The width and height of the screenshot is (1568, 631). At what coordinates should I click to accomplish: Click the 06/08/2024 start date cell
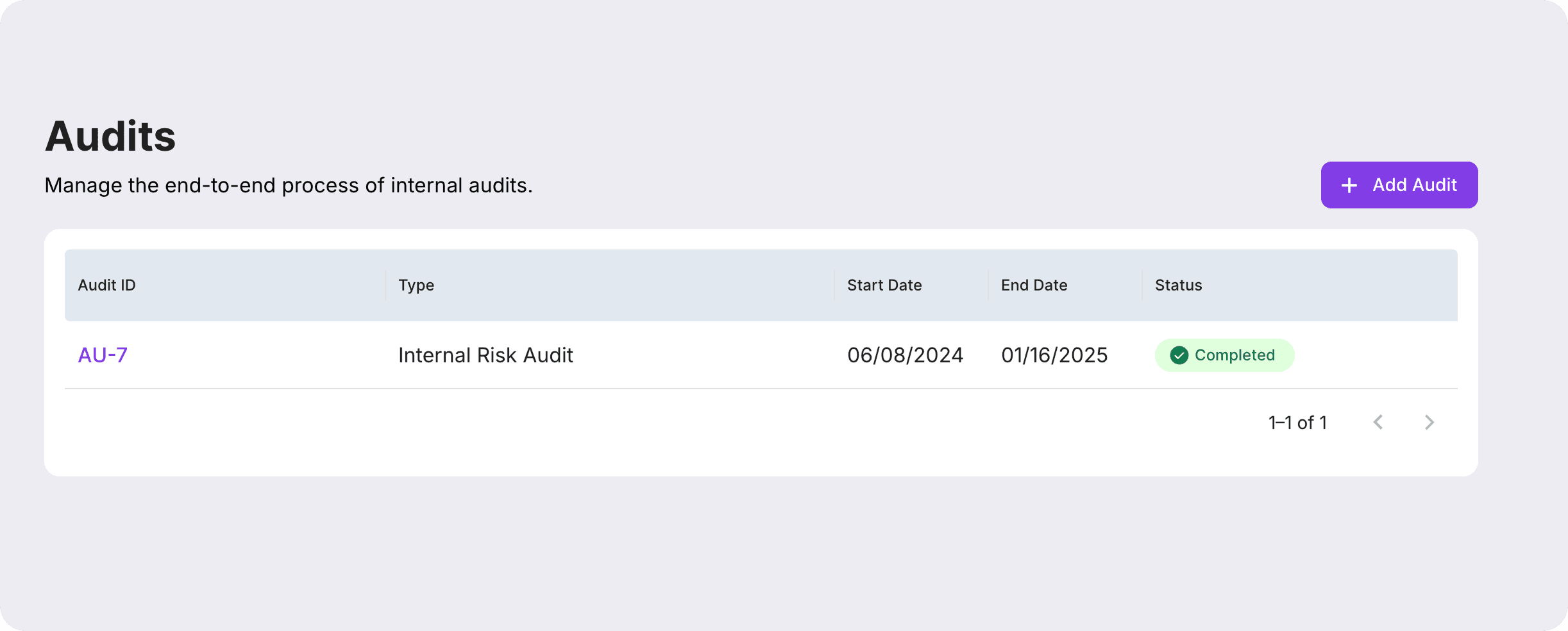[x=905, y=355]
